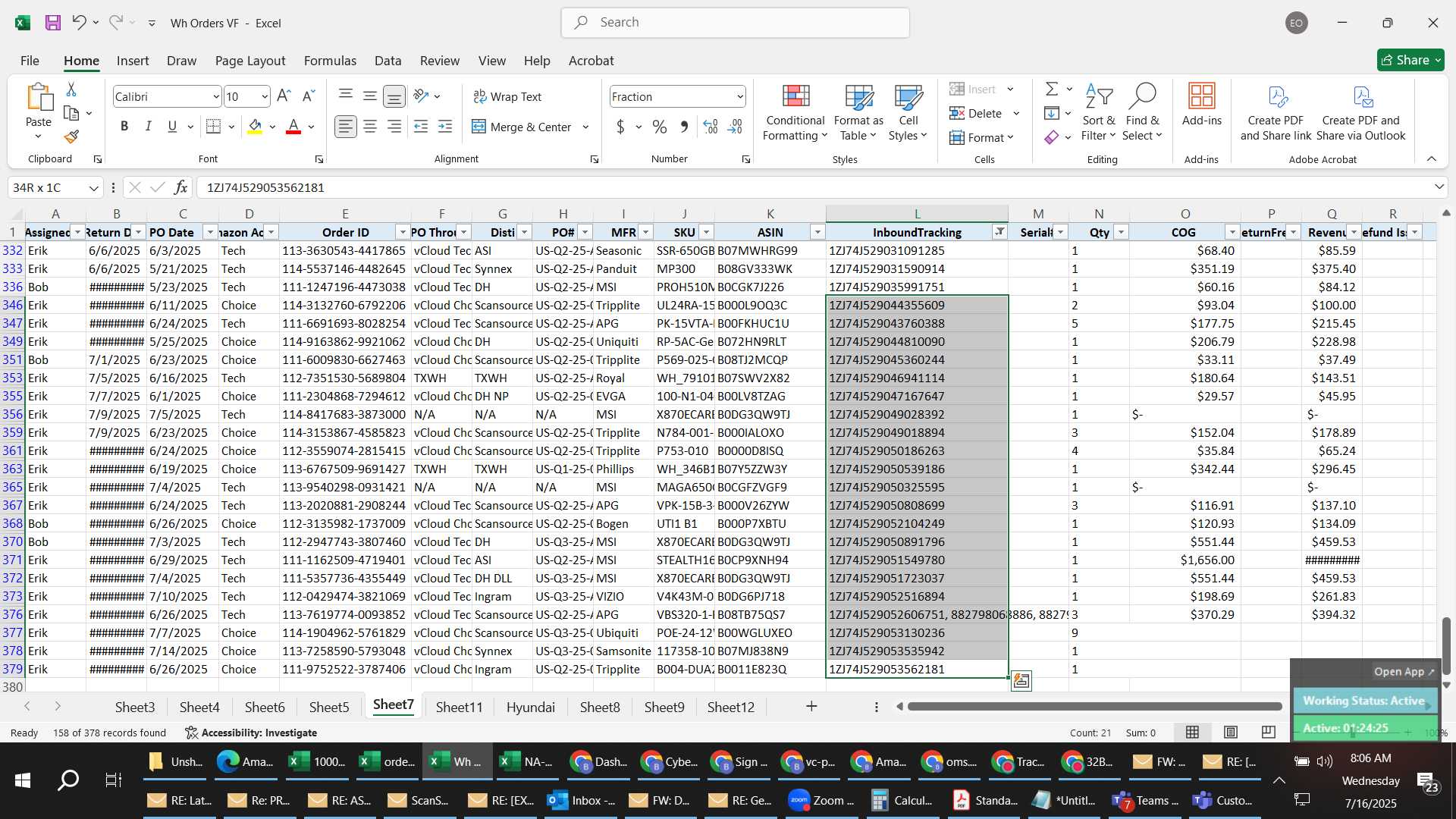Increase font size with larger A icon
Image resolution: width=1456 pixels, height=819 pixels.
(284, 96)
